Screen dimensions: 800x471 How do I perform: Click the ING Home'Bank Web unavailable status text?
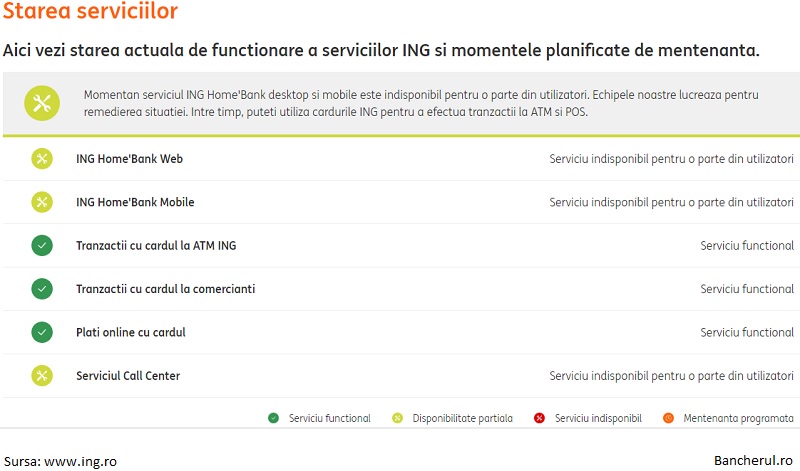click(x=671, y=159)
